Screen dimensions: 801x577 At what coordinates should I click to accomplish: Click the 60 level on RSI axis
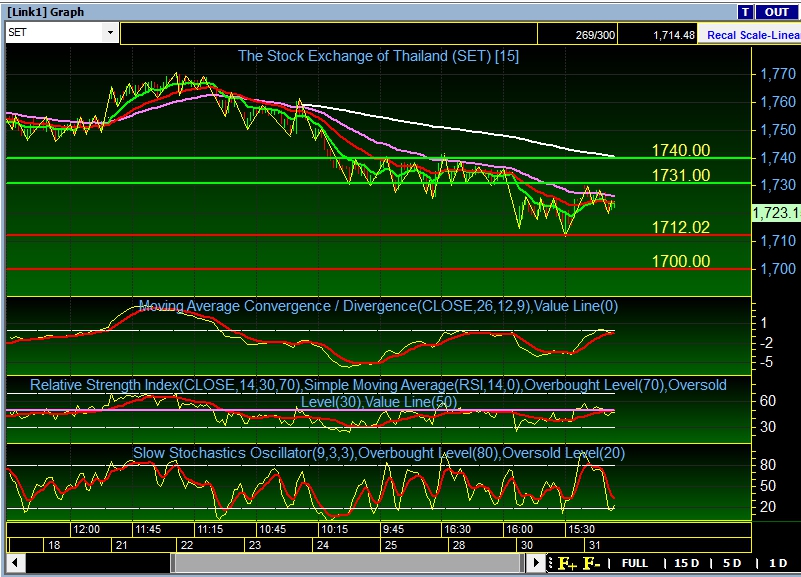768,401
